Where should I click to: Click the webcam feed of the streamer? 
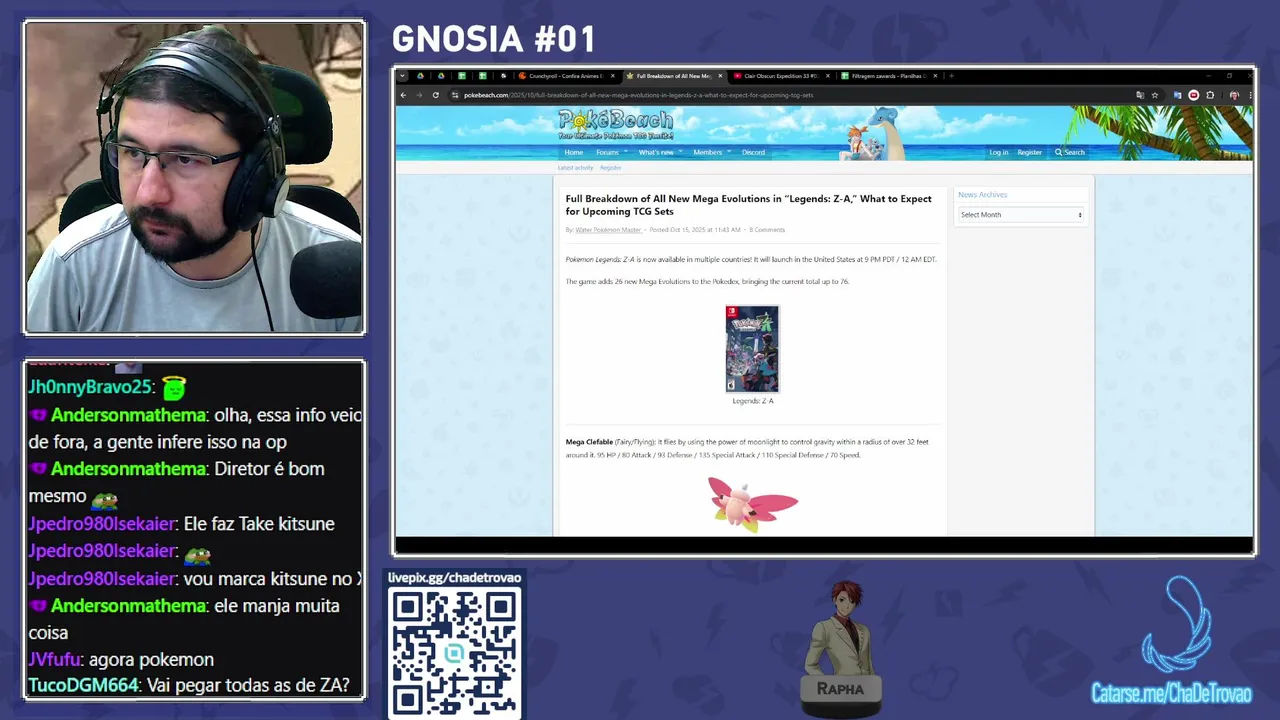[x=194, y=178]
